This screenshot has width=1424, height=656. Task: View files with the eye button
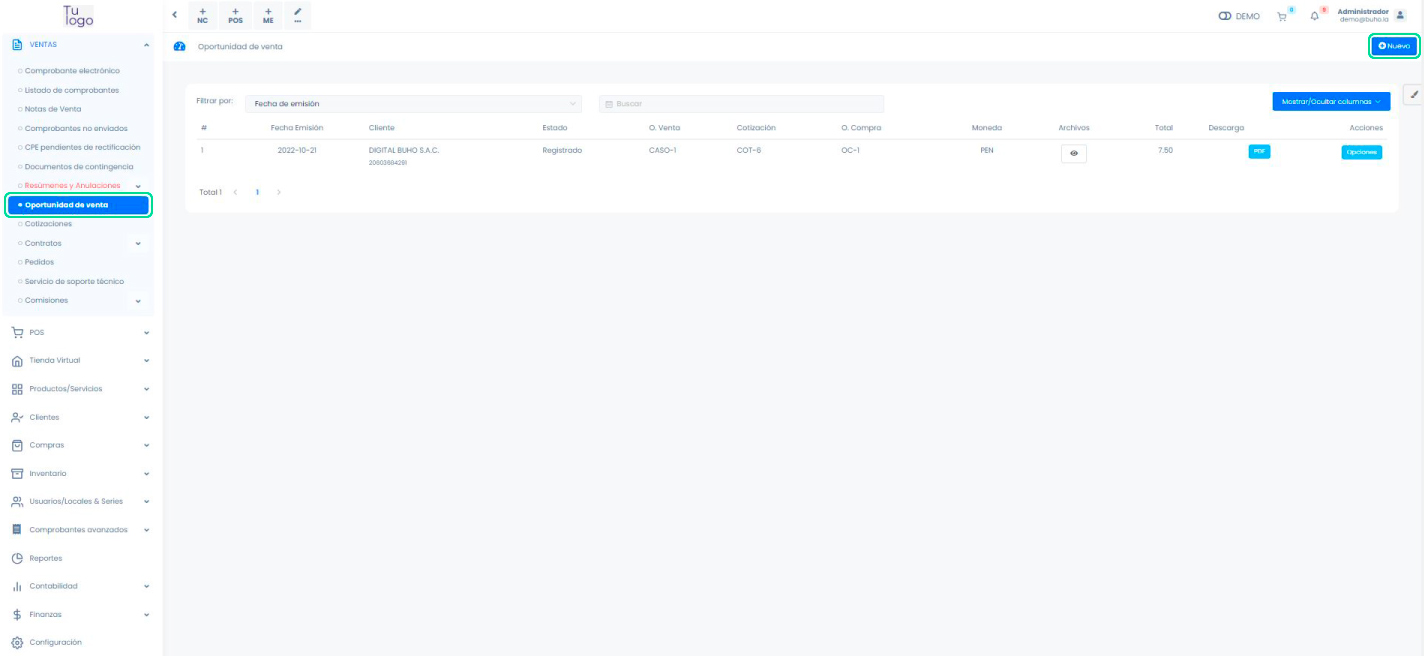point(1073,153)
